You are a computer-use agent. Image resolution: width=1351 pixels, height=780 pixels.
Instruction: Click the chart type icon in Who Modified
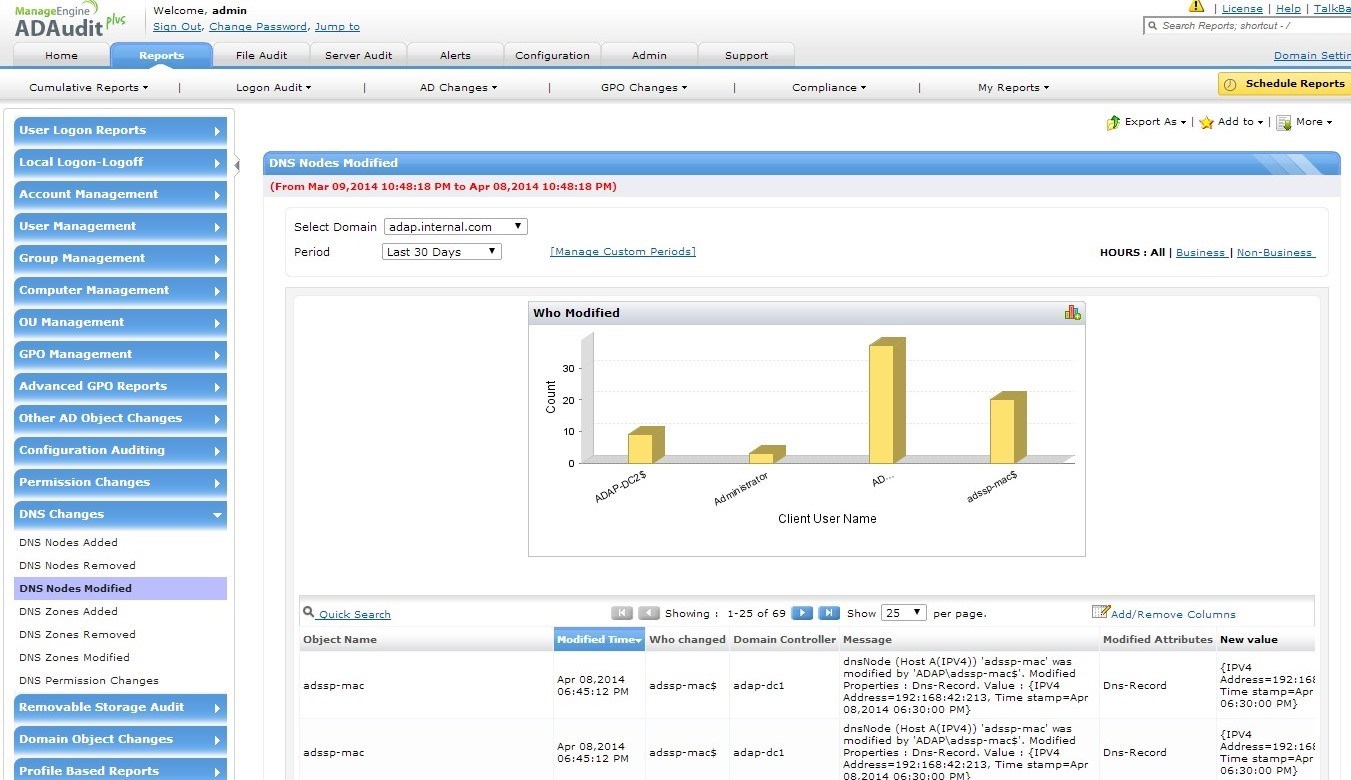point(1072,313)
